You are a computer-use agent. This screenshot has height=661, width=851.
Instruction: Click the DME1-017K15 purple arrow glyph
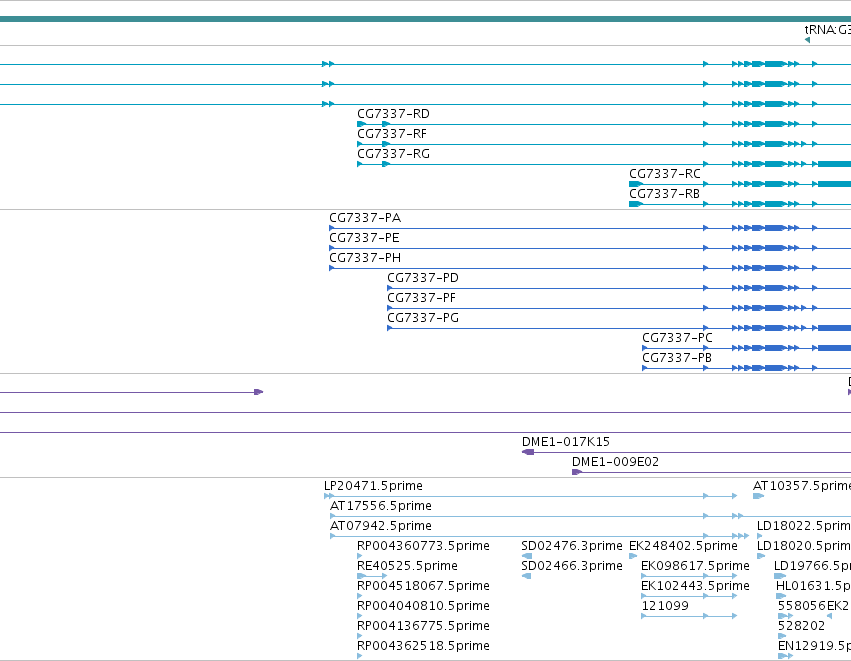528,452
